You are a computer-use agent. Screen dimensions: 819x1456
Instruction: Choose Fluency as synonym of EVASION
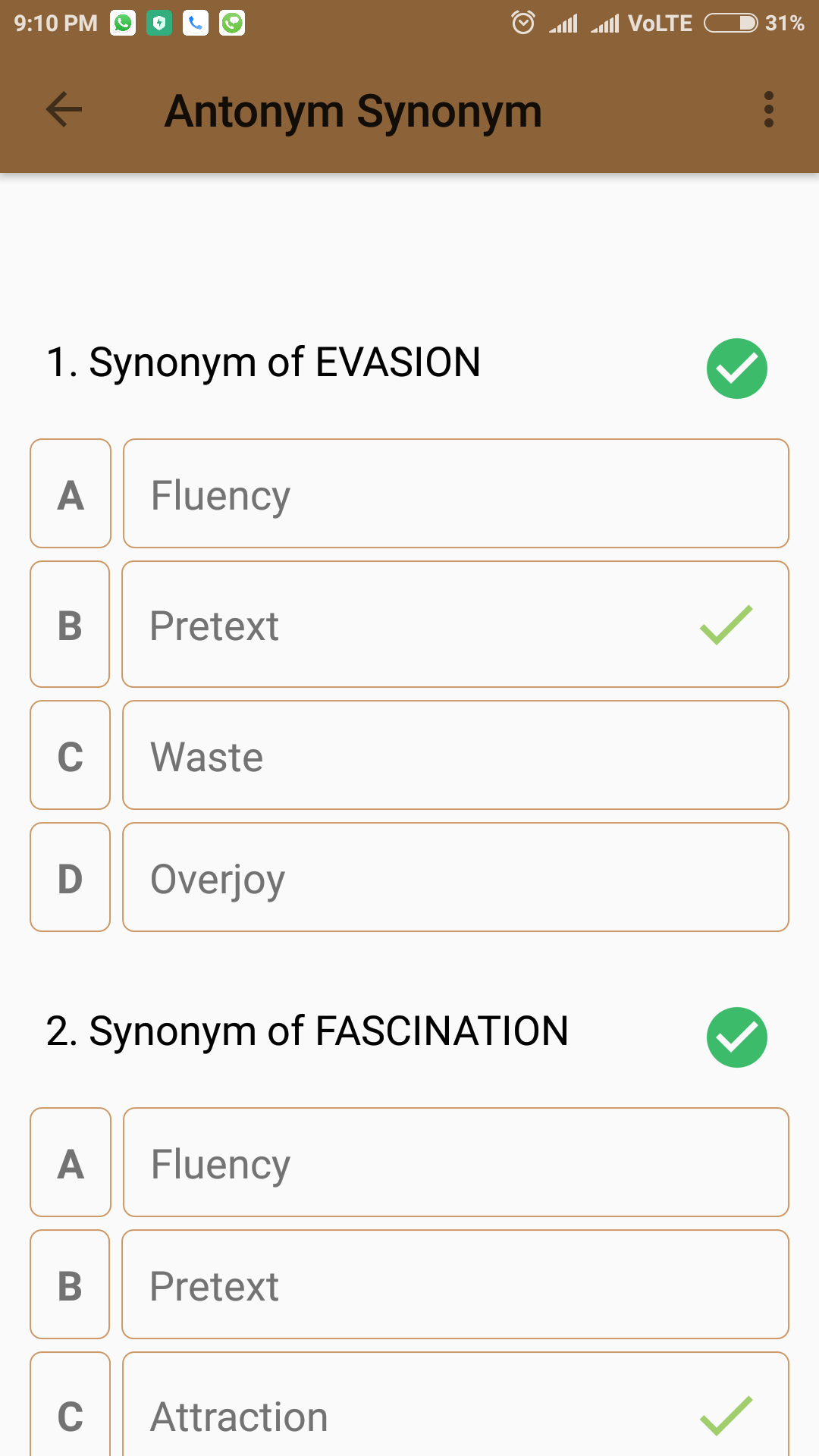(x=455, y=494)
